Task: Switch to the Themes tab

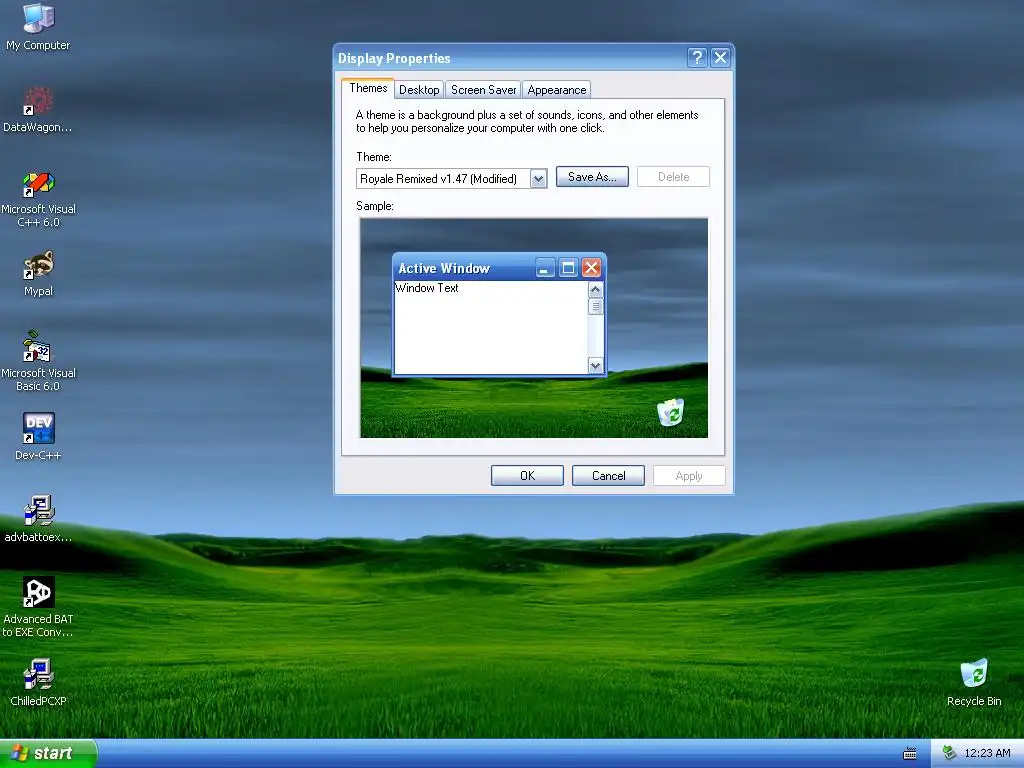Action: click(368, 88)
